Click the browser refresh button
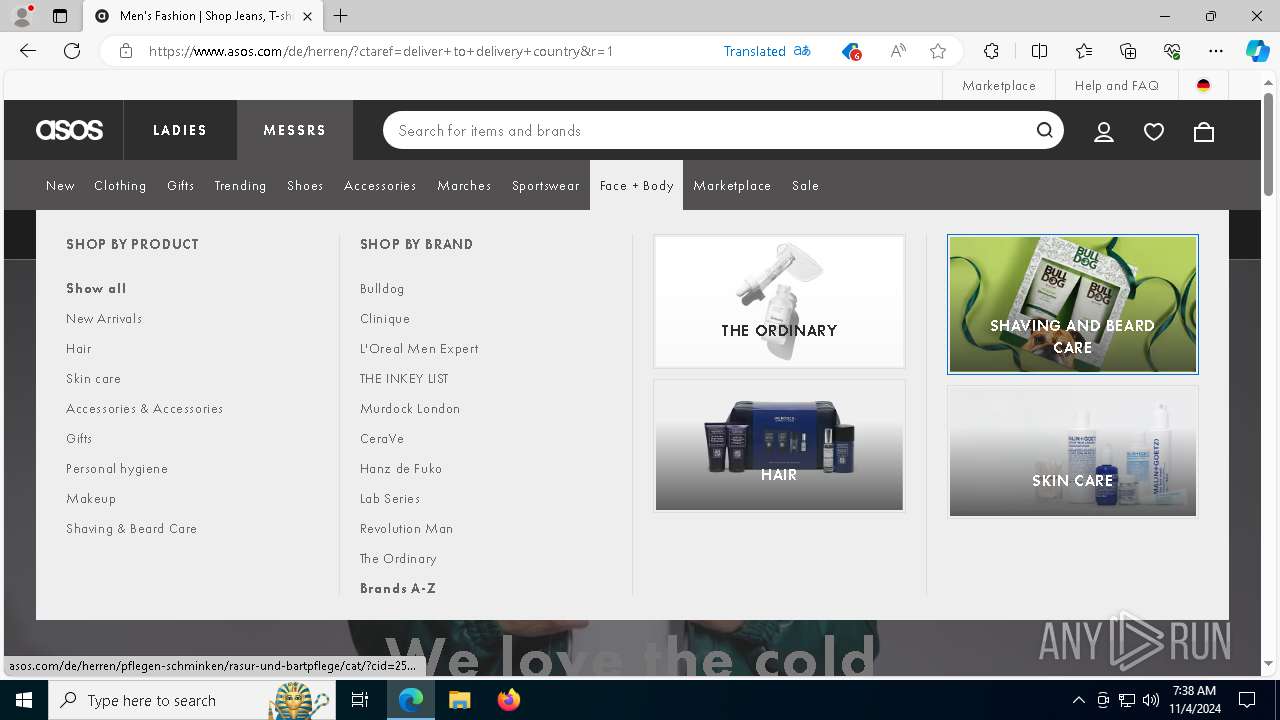Viewport: 1280px width, 720px height. coord(72,51)
